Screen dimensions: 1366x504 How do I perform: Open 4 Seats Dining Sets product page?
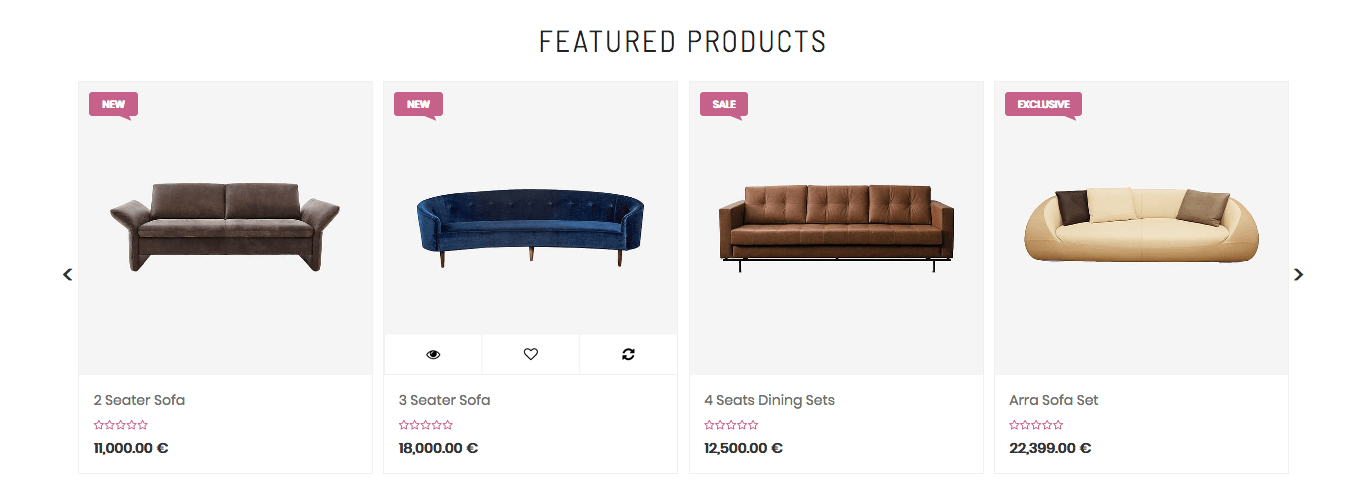[x=769, y=400]
